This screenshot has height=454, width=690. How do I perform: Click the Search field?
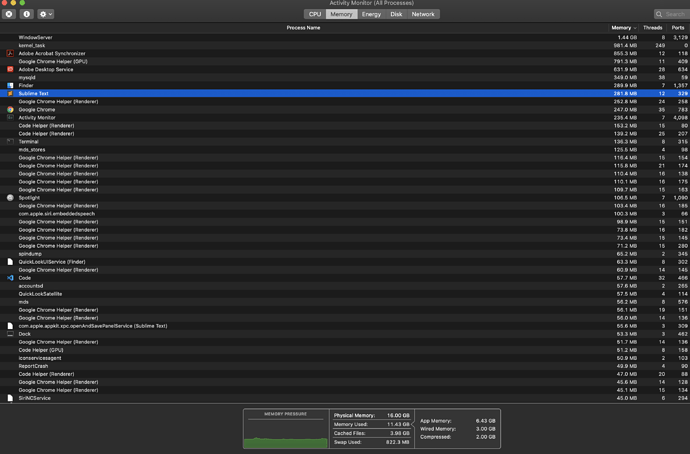(672, 14)
